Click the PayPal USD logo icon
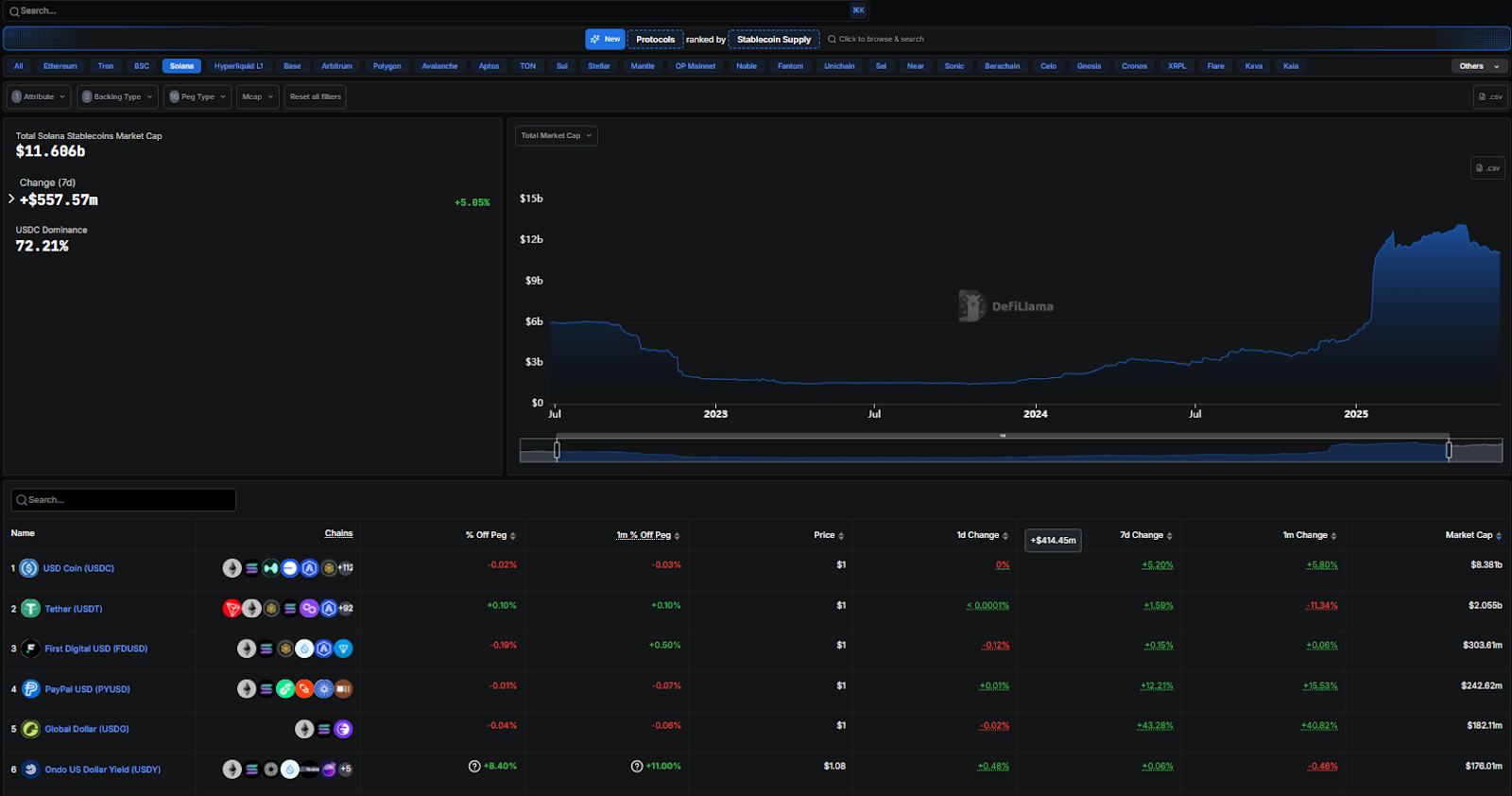Viewport: 1512px width, 796px height. (31, 689)
